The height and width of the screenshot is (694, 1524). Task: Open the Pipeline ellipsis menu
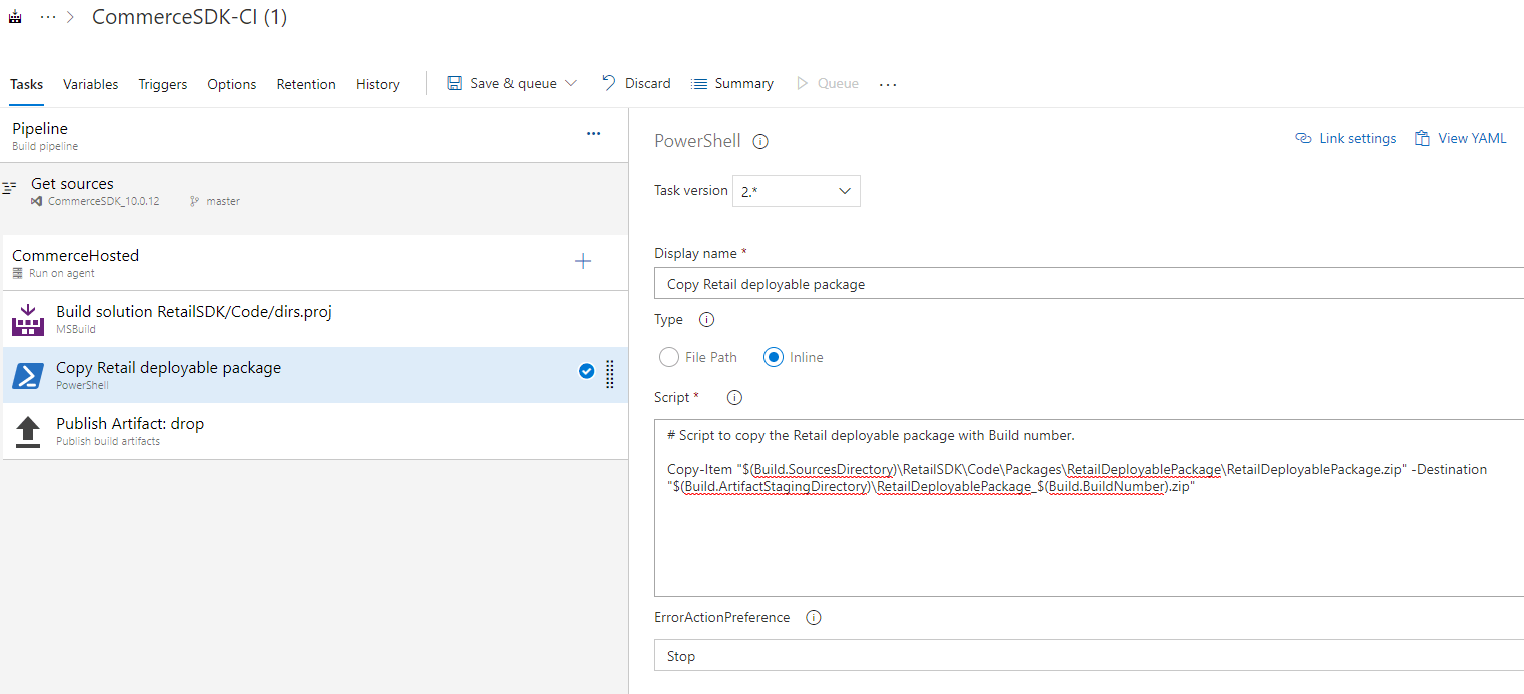click(x=594, y=133)
